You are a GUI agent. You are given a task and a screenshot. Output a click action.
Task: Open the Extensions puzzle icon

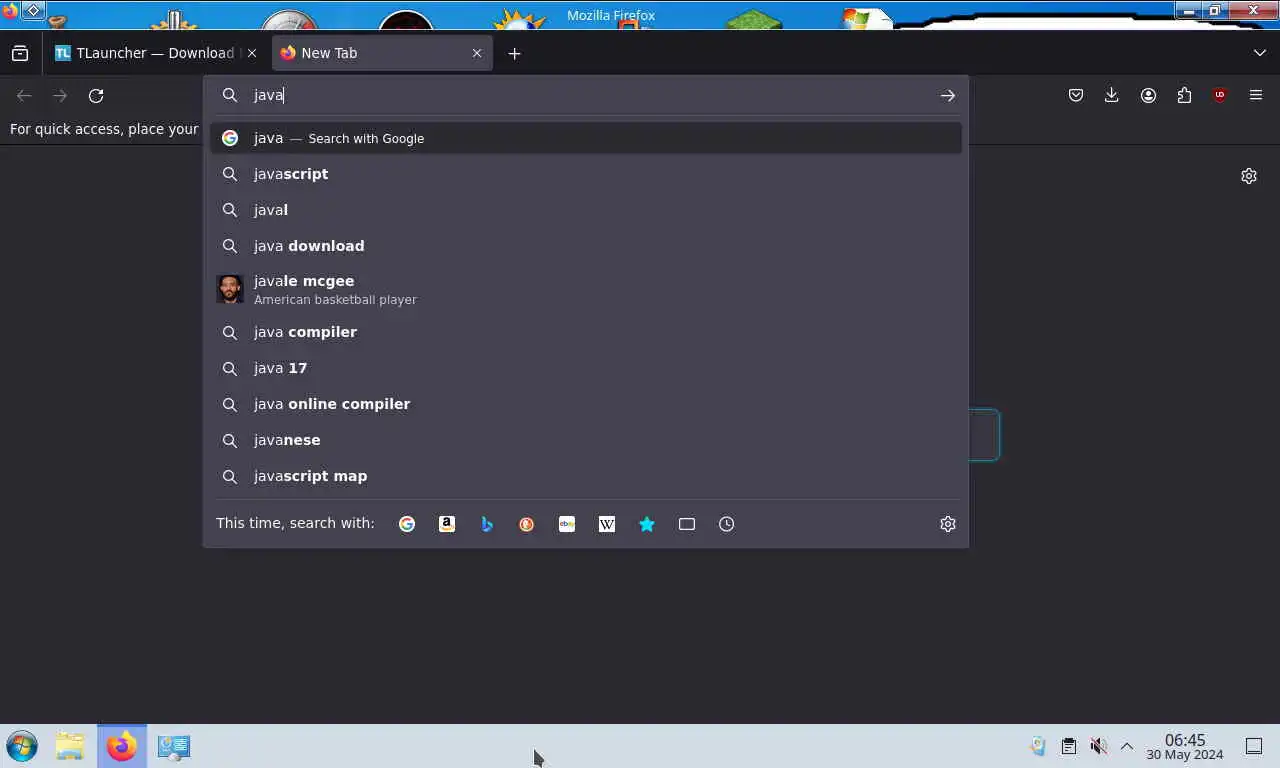1184,96
